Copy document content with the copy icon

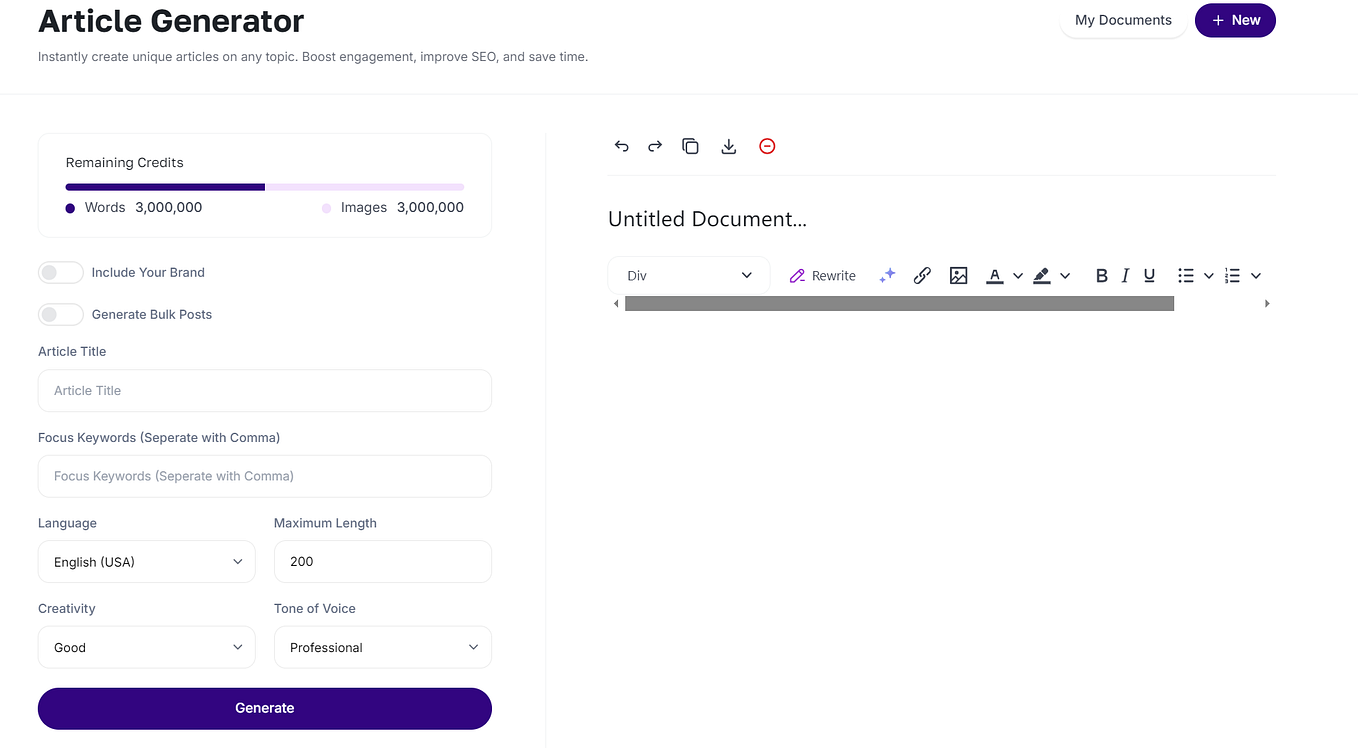pos(690,146)
